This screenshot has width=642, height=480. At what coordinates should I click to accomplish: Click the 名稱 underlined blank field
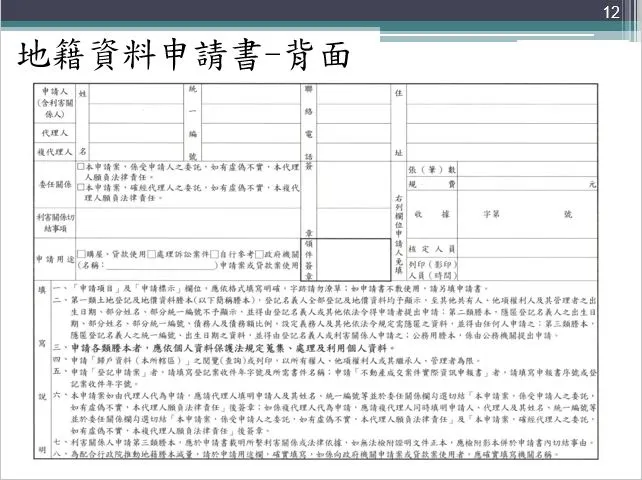click(x=160, y=265)
